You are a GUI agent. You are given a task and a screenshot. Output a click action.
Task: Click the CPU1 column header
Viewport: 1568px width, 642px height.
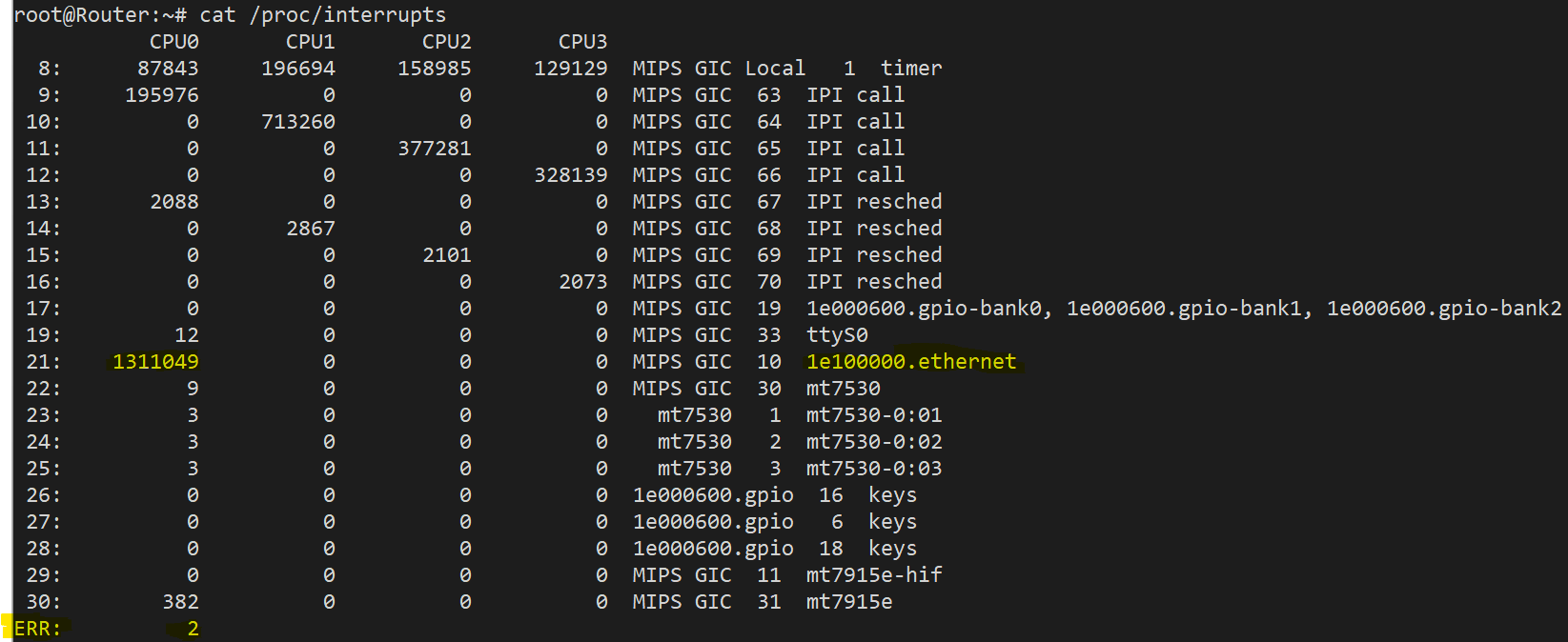(311, 42)
